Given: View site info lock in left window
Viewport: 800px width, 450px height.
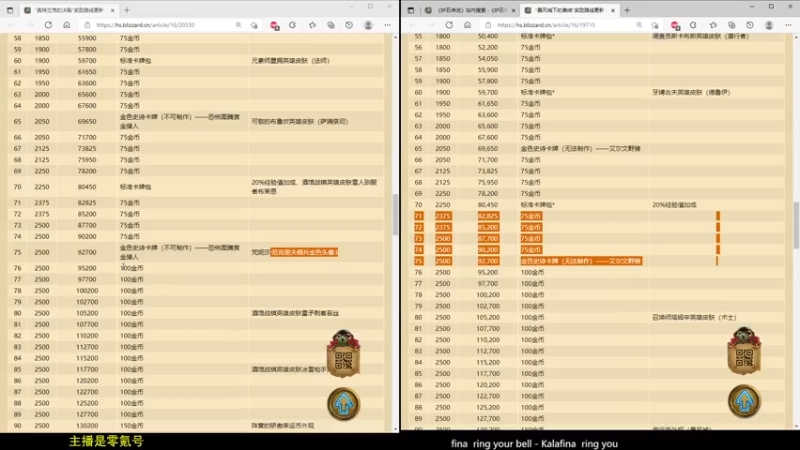Looking at the screenshot, I should point(87,25).
